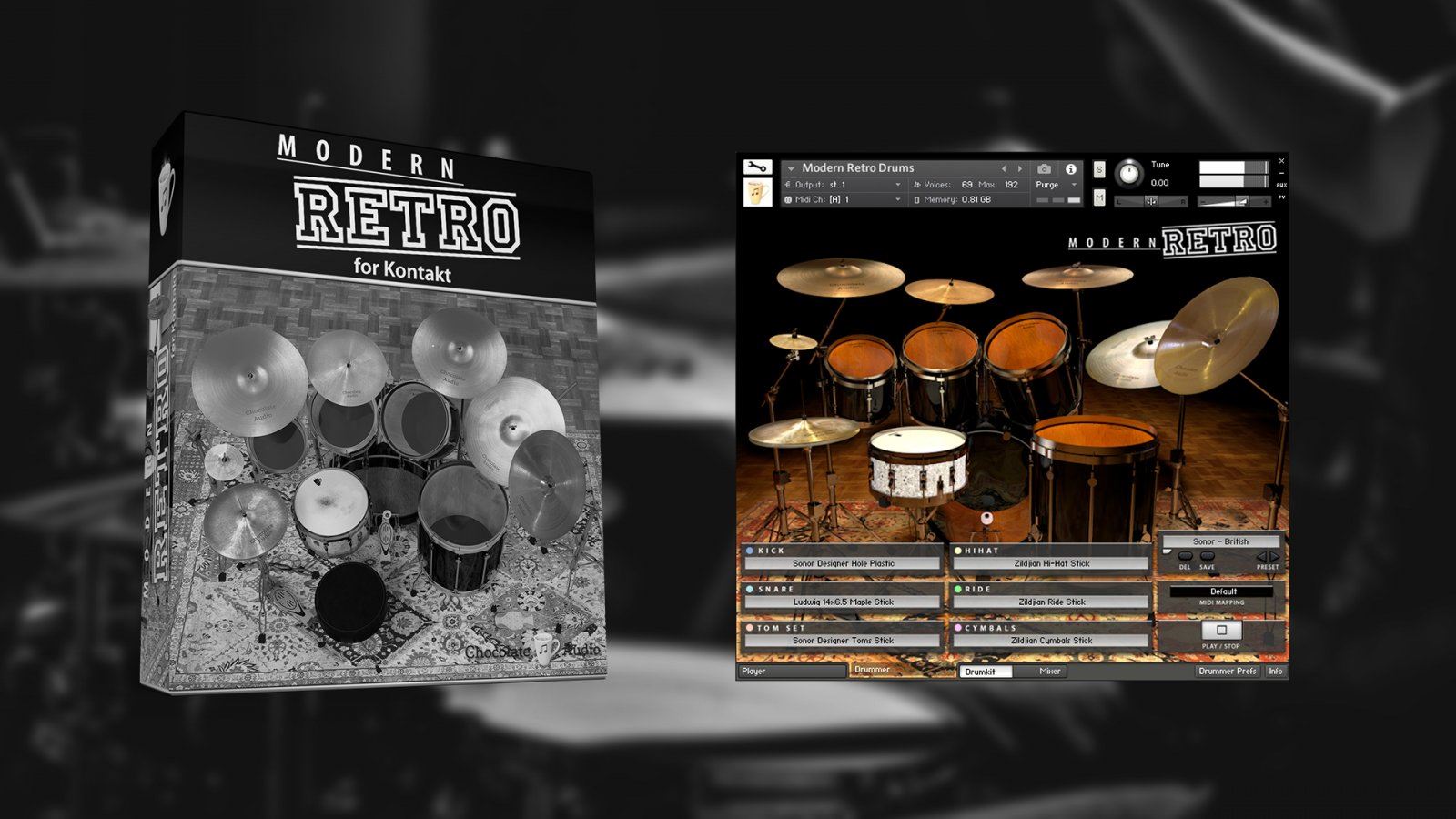Select next preset with right arrow
Image resolution: width=1456 pixels, height=819 pixels.
point(1275,556)
